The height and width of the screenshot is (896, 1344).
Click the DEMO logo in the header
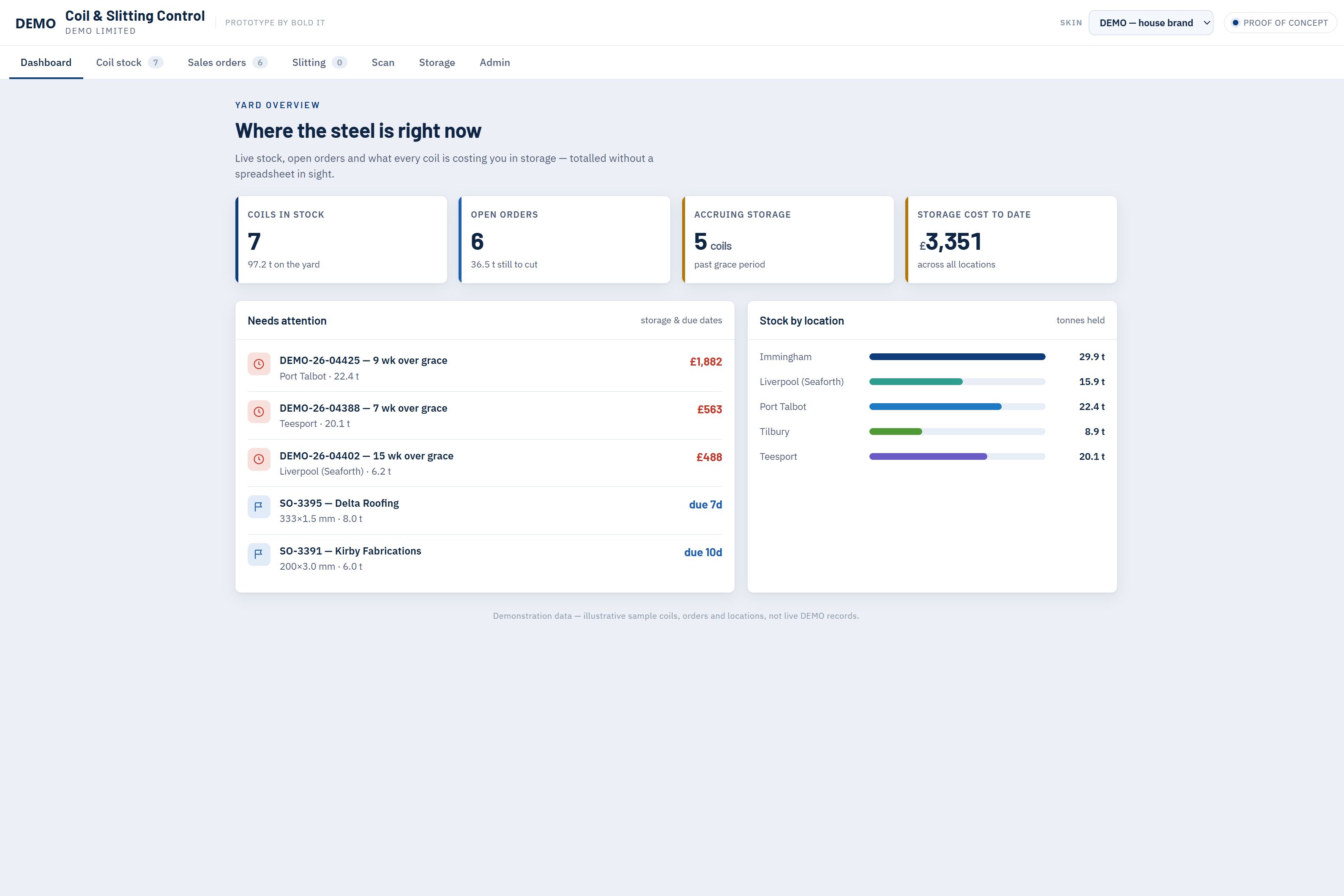click(x=36, y=23)
